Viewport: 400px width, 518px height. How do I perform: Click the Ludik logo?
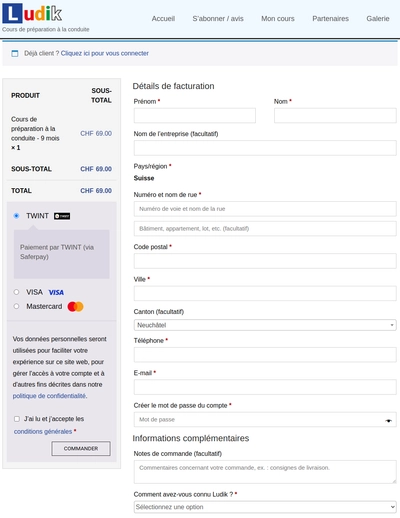click(32, 13)
